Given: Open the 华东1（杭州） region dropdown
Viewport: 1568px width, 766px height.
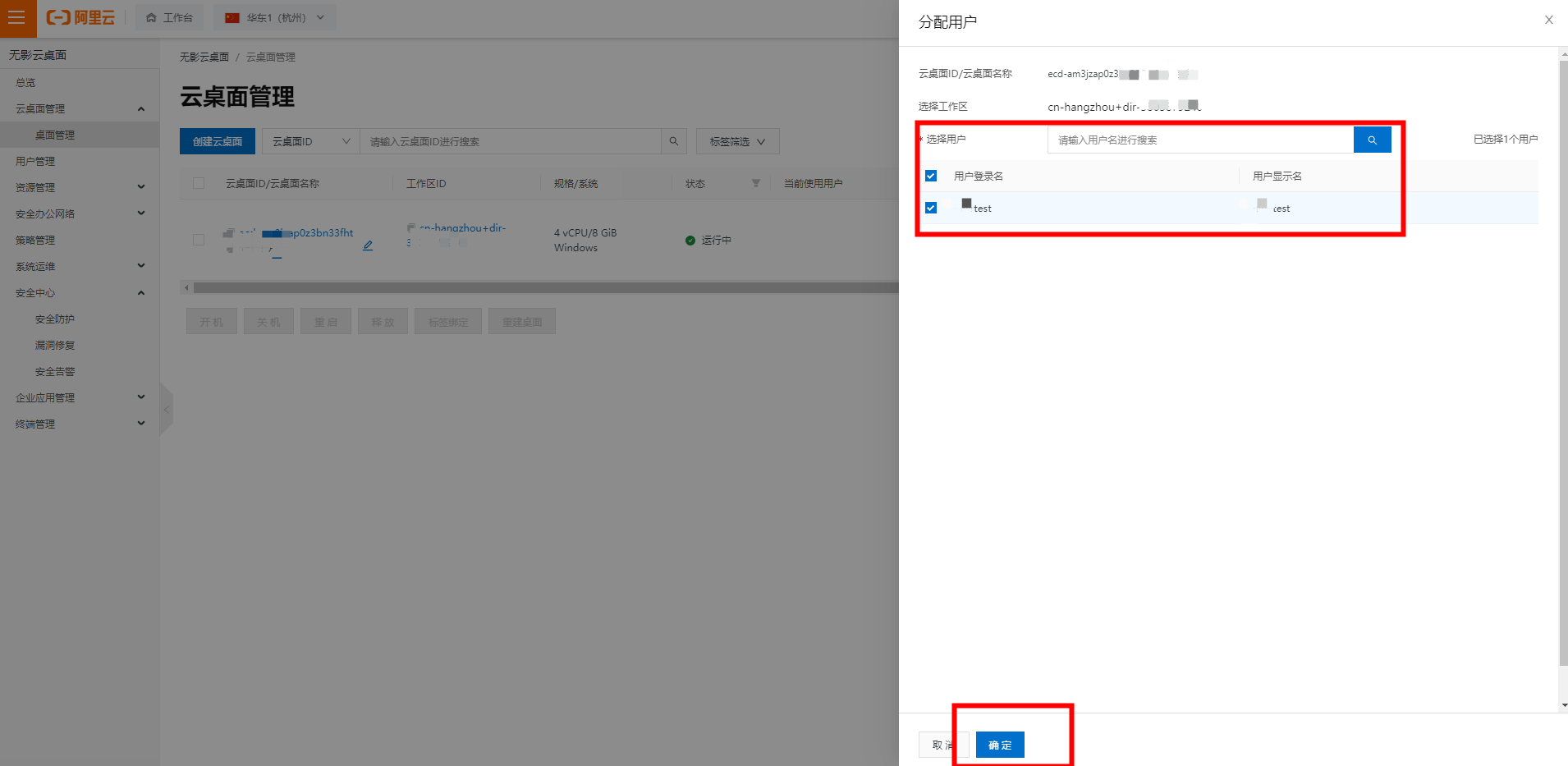Looking at the screenshot, I should (275, 18).
